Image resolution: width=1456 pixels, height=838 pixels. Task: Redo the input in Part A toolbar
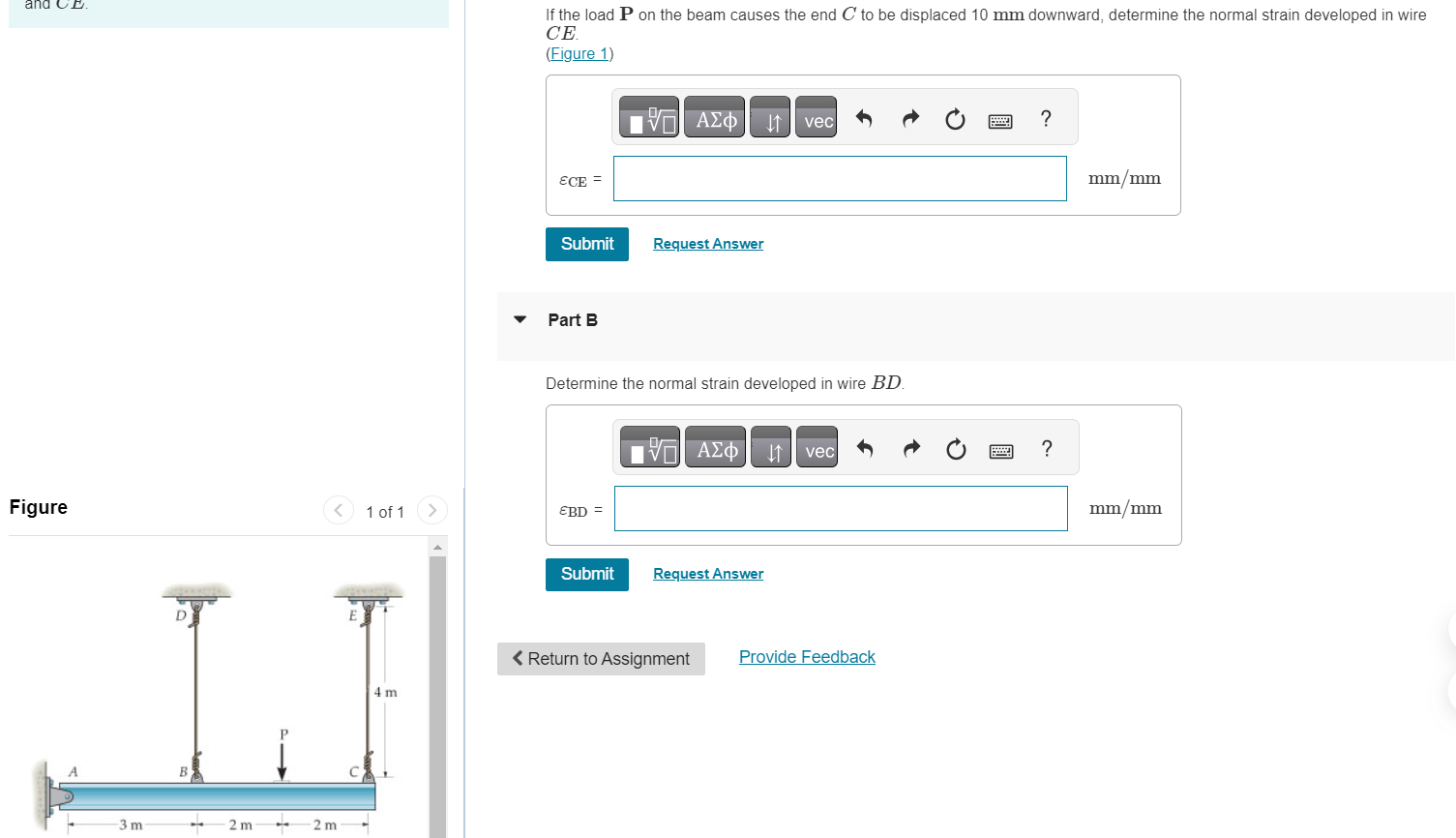coord(909,118)
